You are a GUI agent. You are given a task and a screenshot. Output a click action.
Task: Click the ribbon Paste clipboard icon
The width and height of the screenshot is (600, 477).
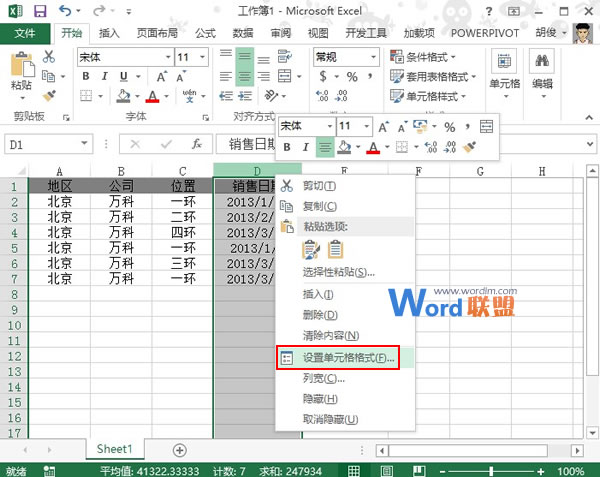pos(22,64)
